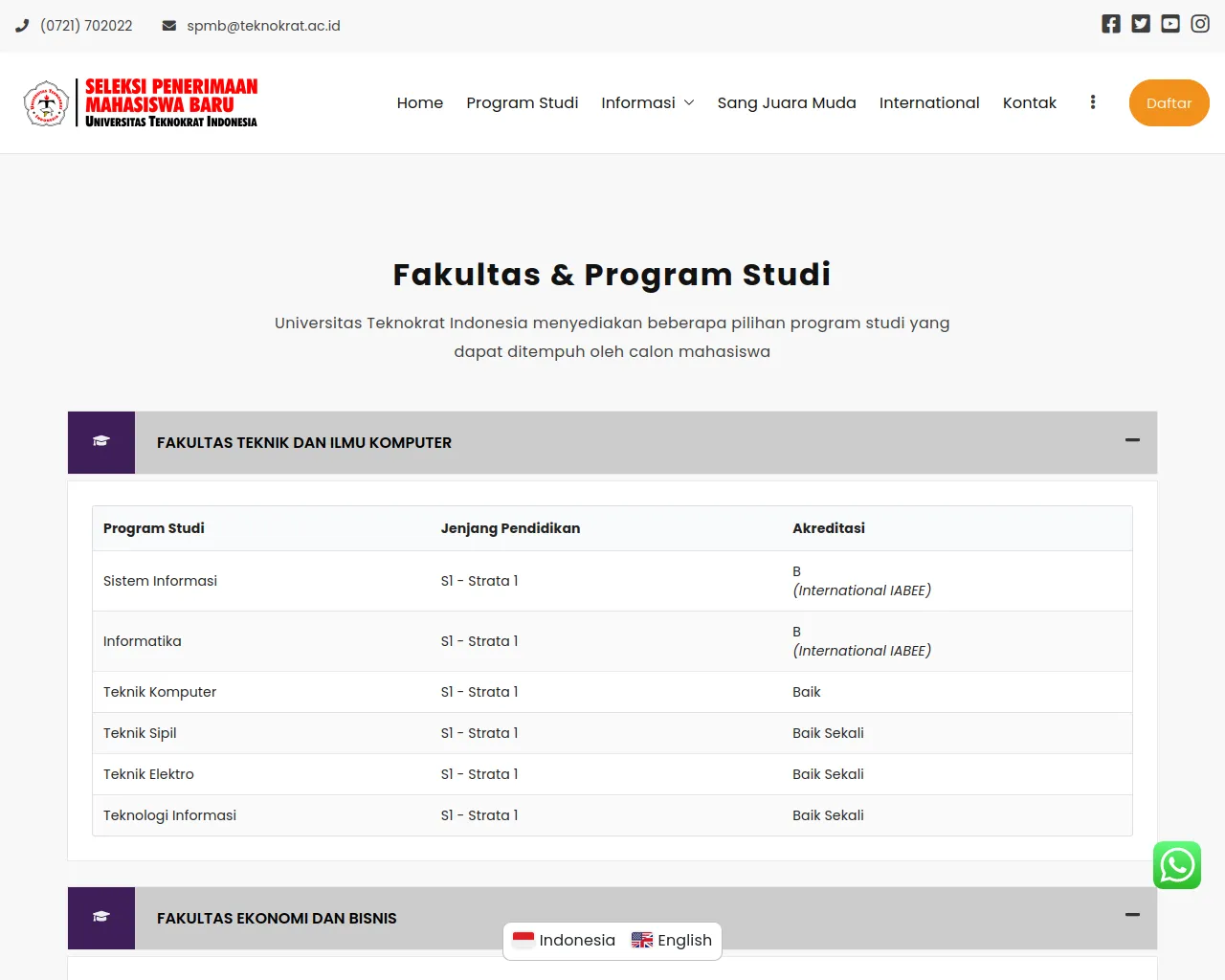Click S1 - Strata 1 in Sistem Informasi row

pyautogui.click(x=479, y=581)
